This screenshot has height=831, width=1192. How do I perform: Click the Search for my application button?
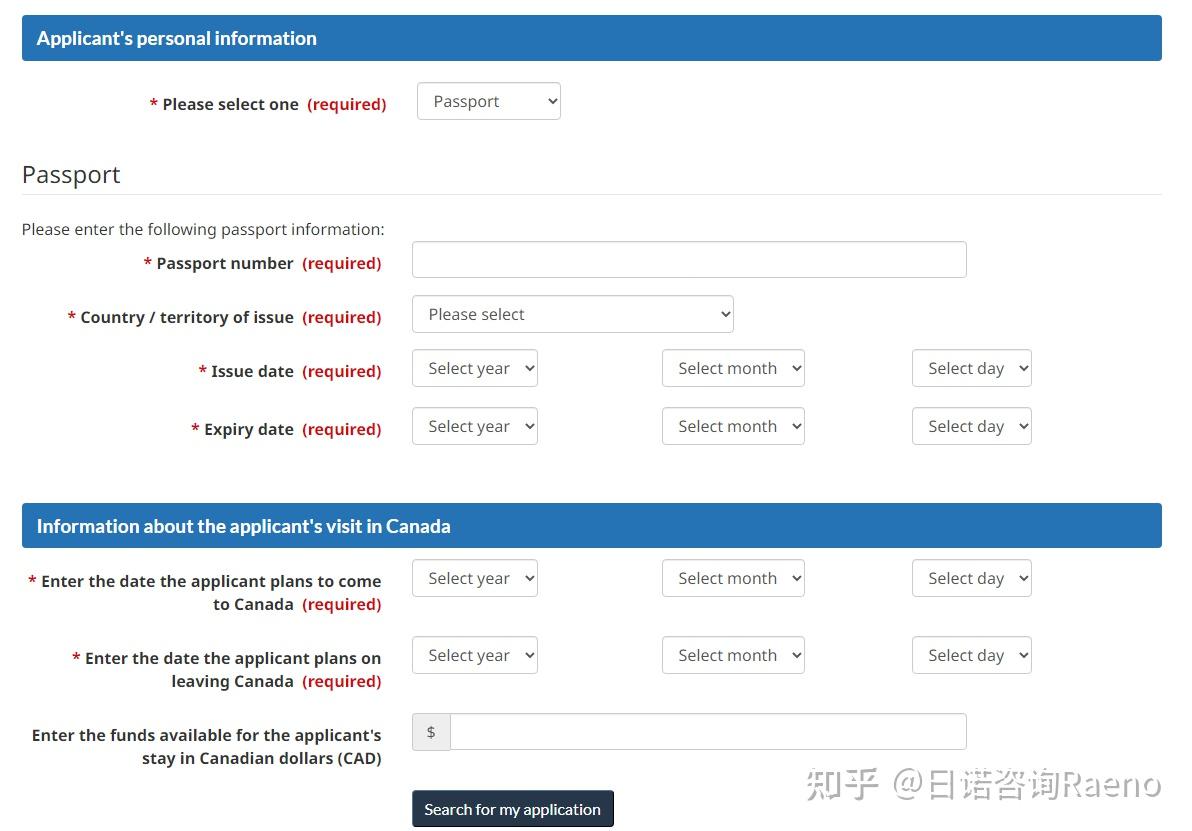click(x=512, y=808)
